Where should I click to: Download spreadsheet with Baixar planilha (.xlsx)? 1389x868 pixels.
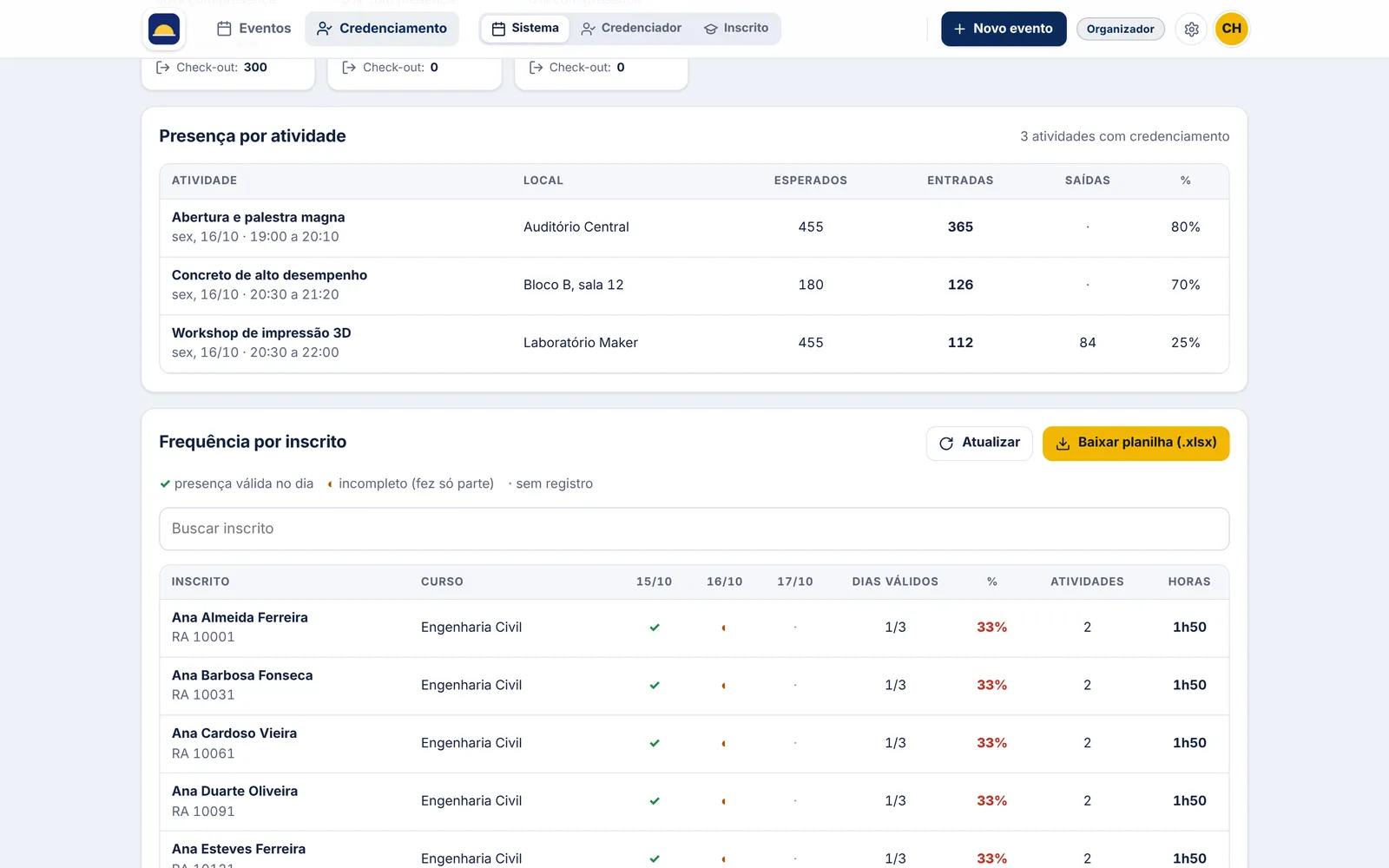1136,443
